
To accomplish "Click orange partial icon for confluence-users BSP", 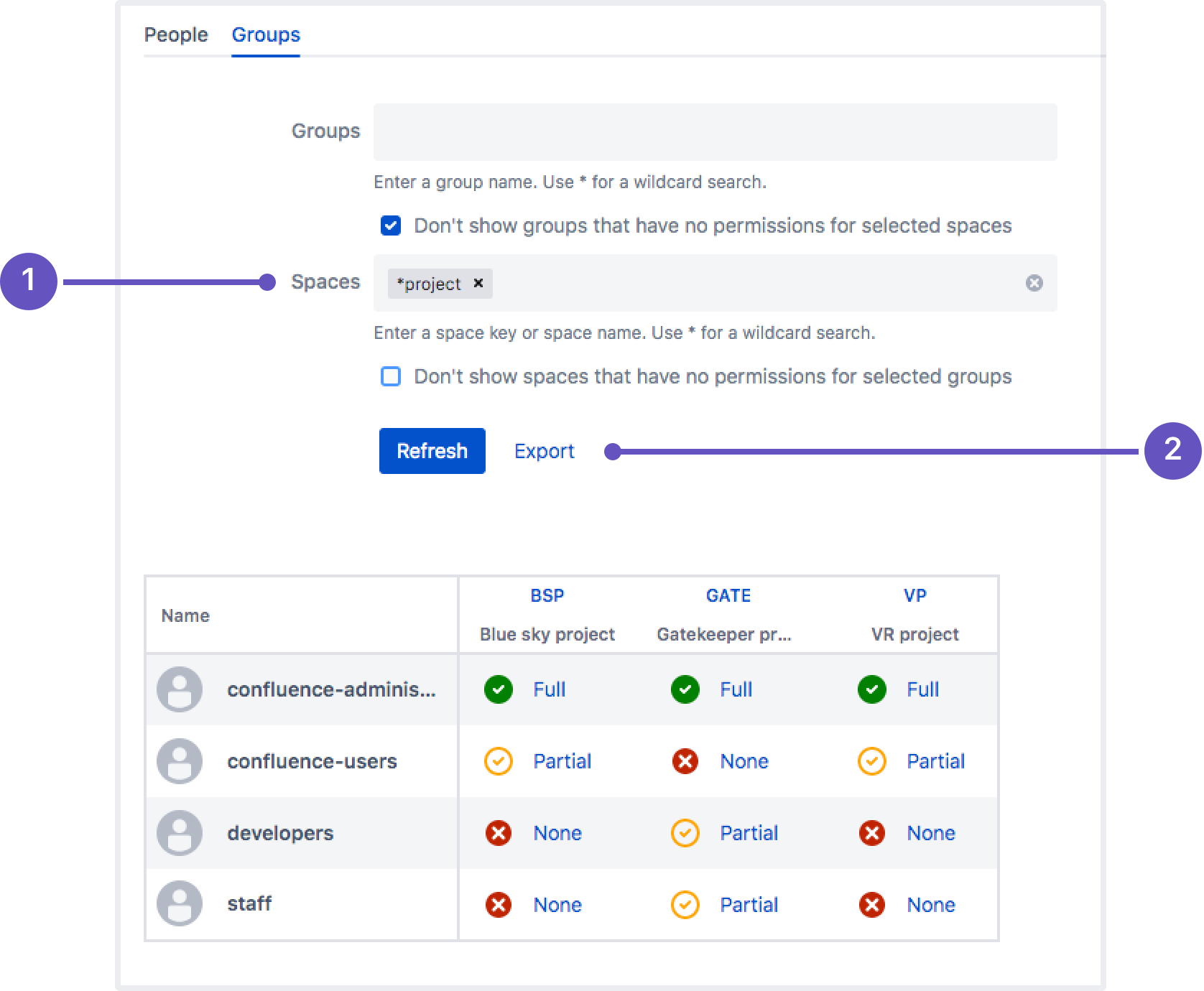I will click(x=499, y=761).
